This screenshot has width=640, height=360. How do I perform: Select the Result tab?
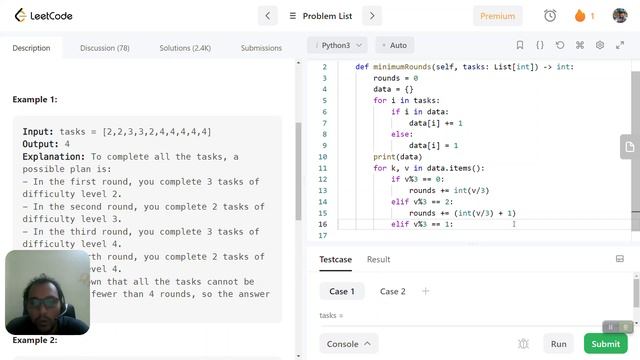point(378,260)
